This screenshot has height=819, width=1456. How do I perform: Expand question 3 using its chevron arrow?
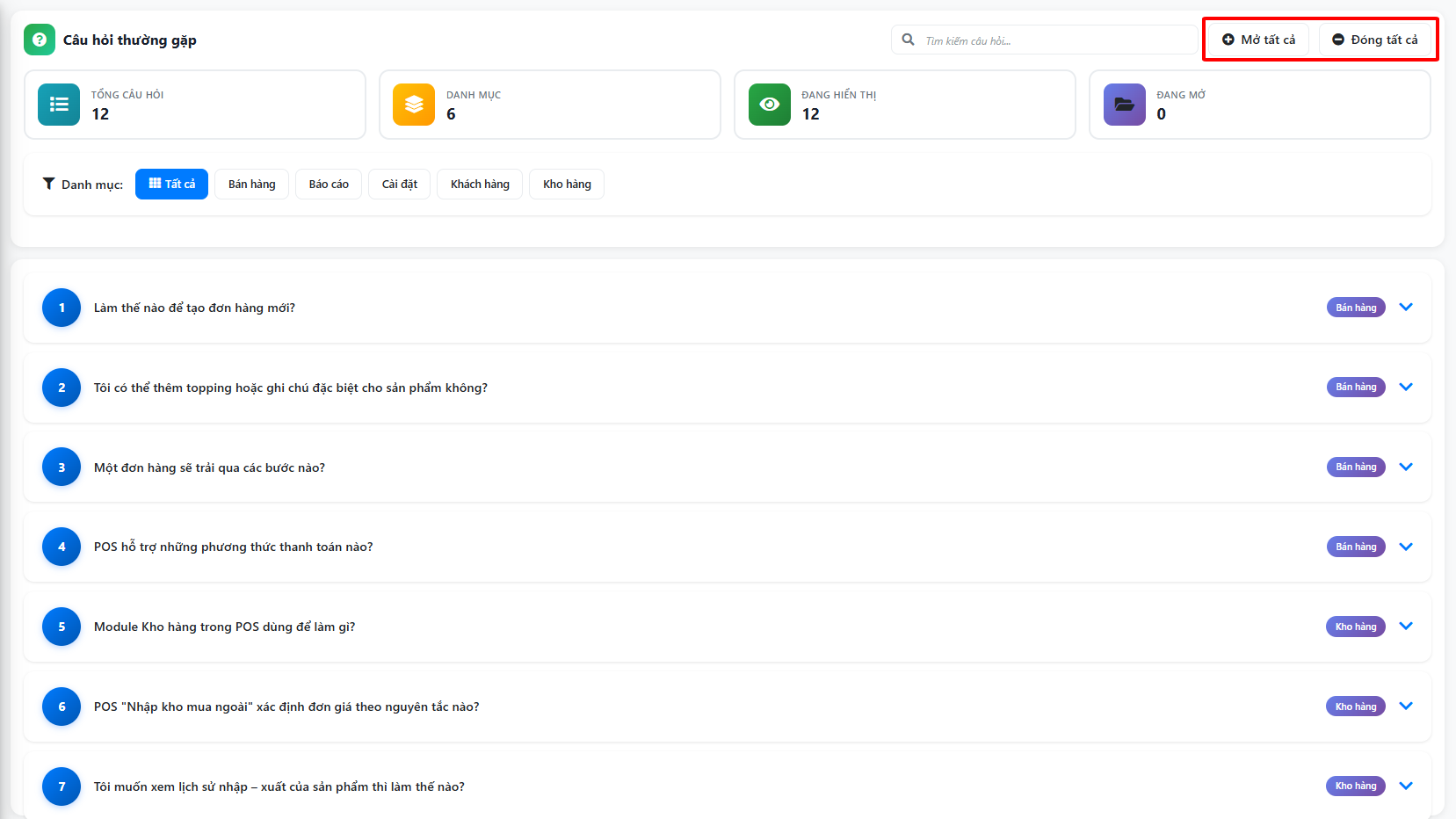(x=1405, y=467)
